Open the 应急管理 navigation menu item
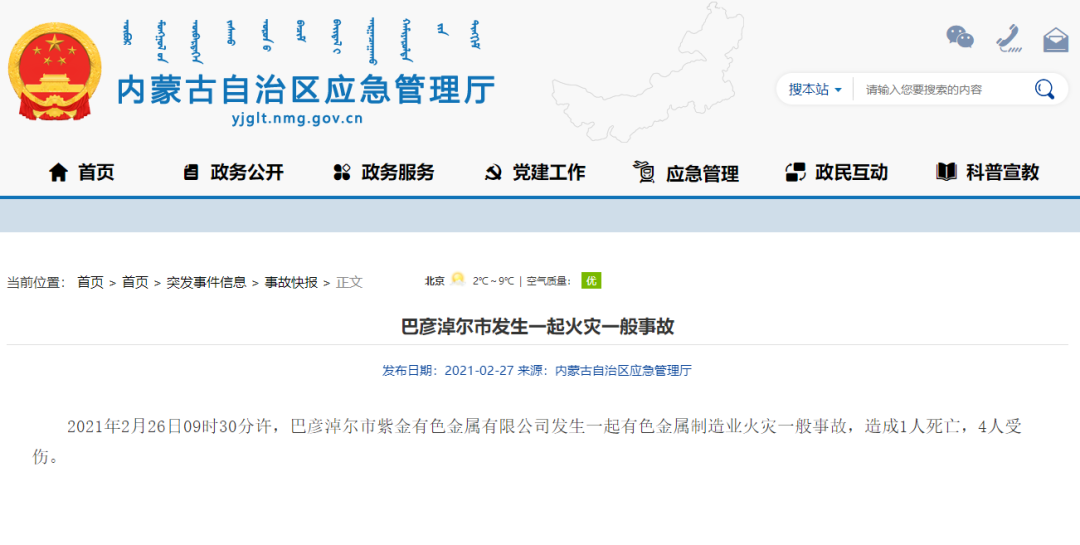 tap(702, 174)
